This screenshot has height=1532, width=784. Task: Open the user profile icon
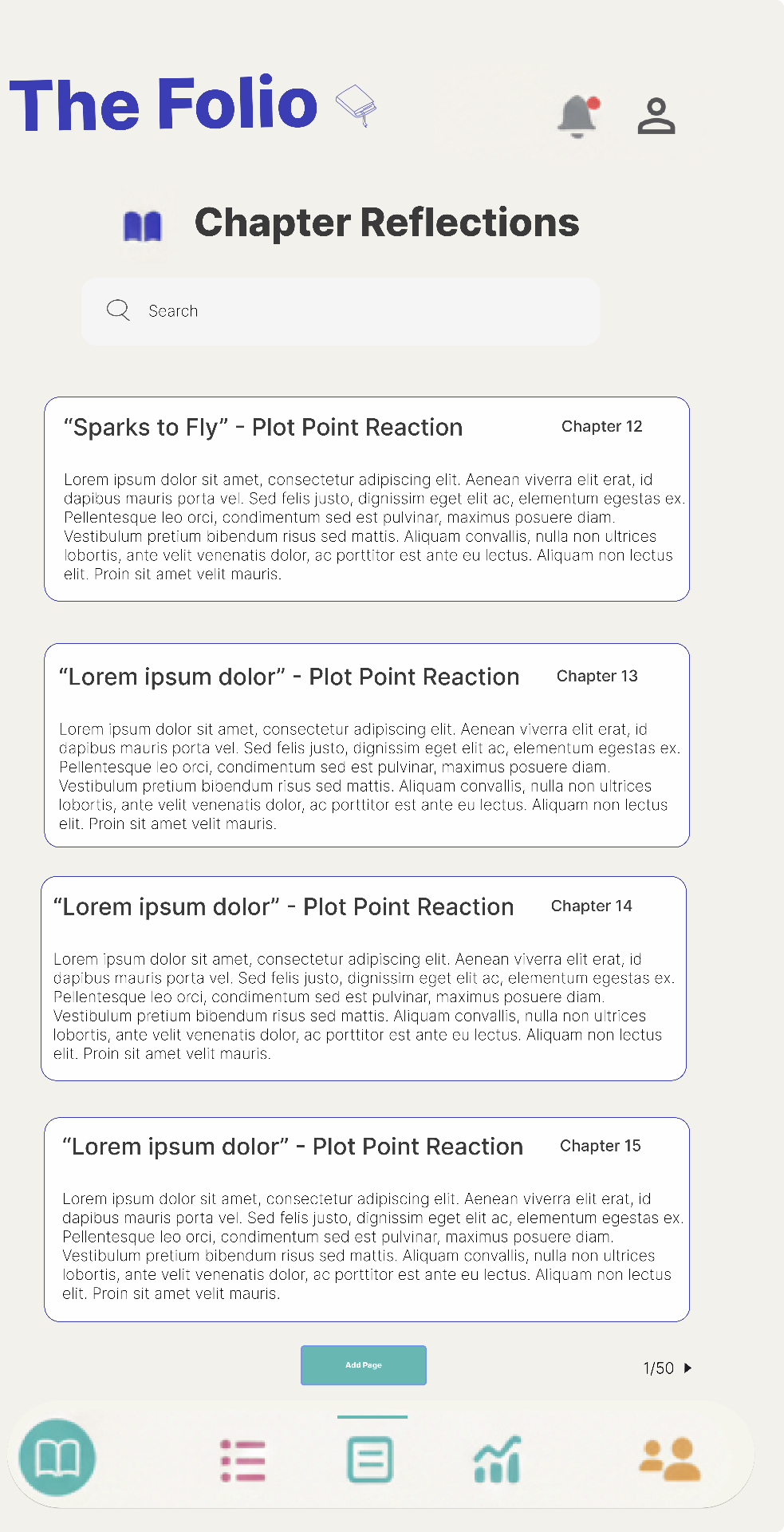click(656, 116)
